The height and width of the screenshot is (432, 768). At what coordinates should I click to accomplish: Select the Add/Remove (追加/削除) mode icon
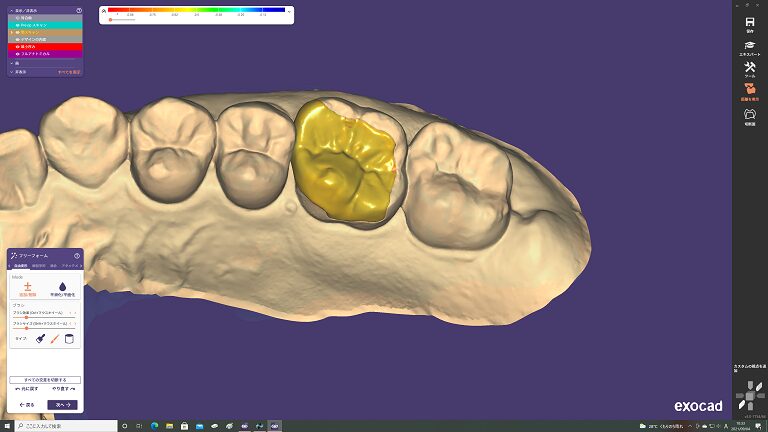[26, 288]
